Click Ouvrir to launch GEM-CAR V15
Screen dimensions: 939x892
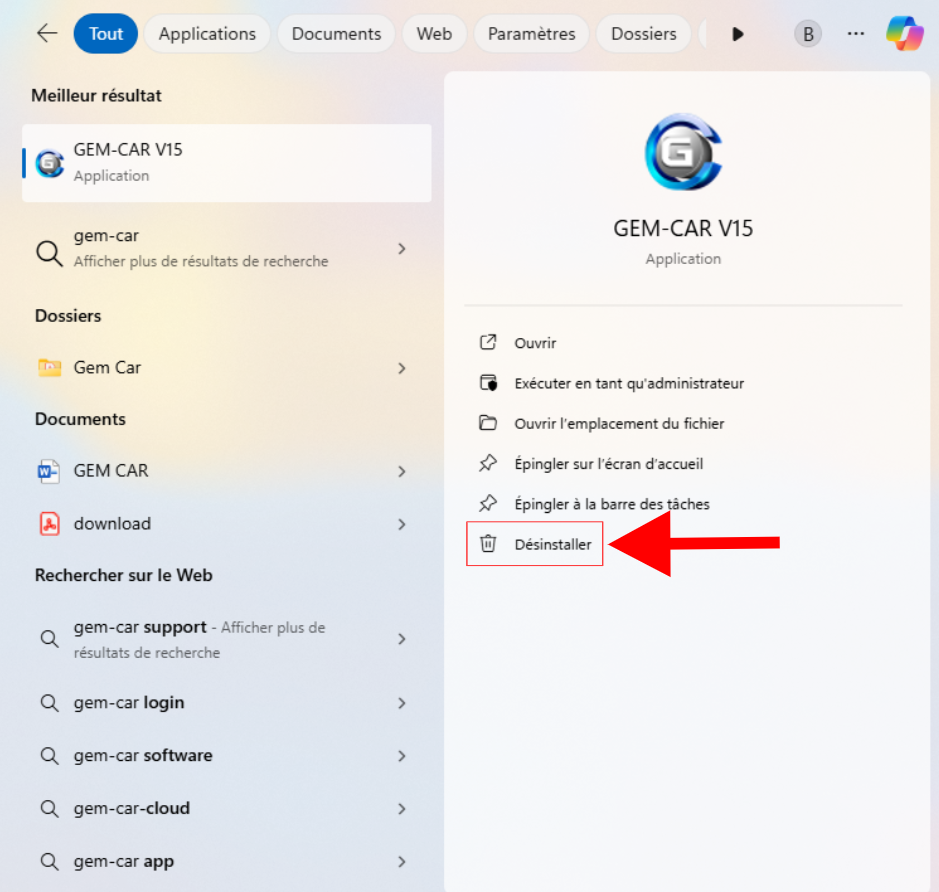(x=535, y=343)
